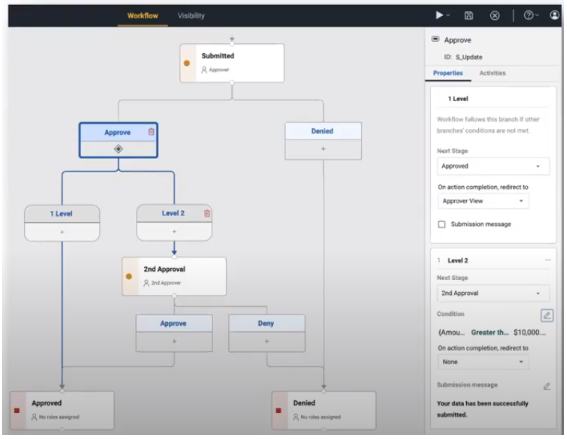
Task: Click the decision diamond icon in Approve
Action: coord(118,149)
